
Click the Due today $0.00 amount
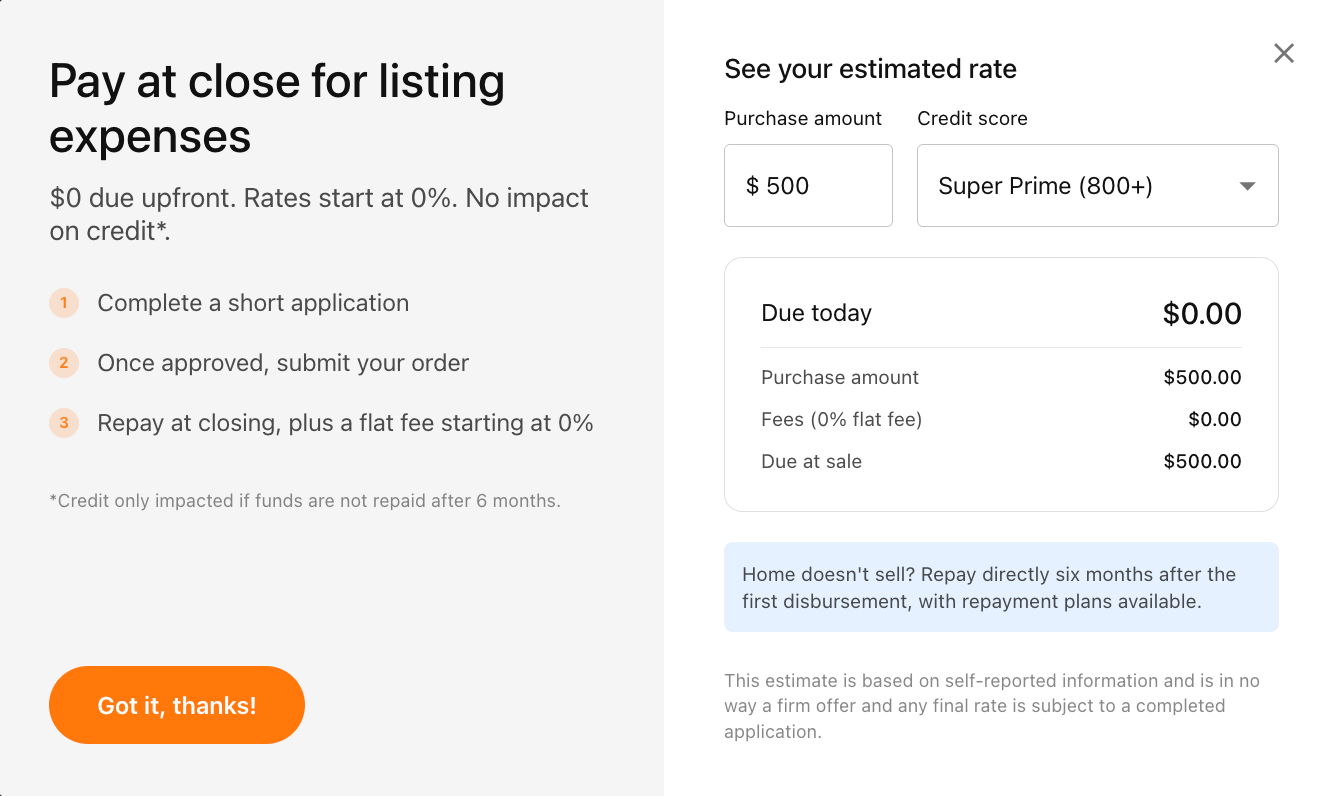tap(1202, 314)
